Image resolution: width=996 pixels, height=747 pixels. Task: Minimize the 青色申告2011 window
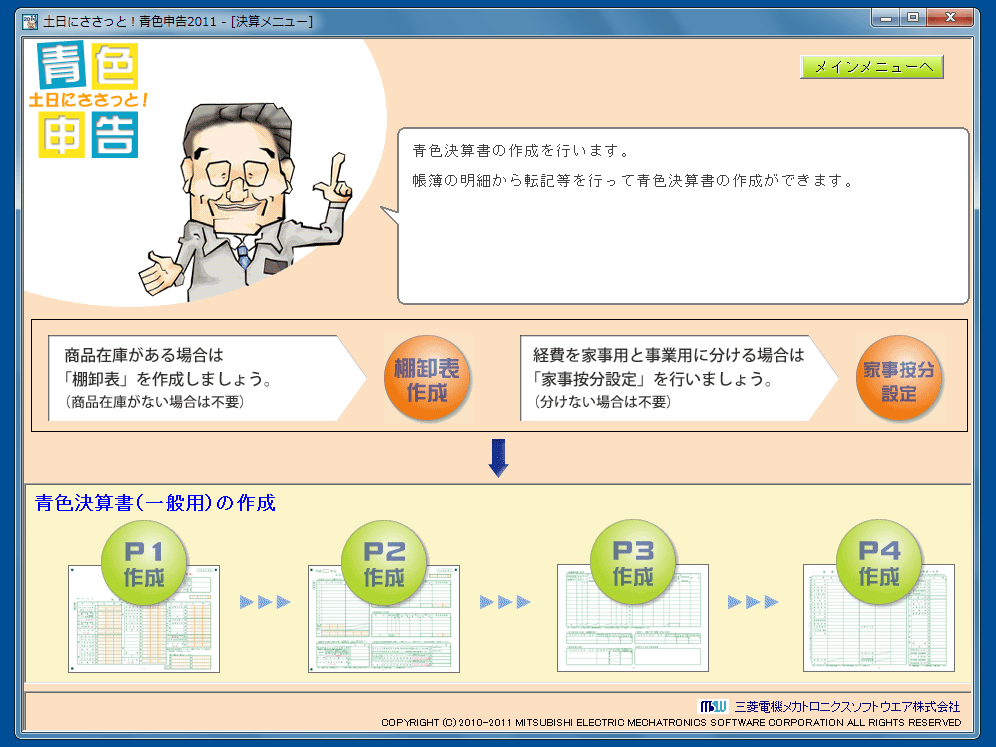(886, 18)
